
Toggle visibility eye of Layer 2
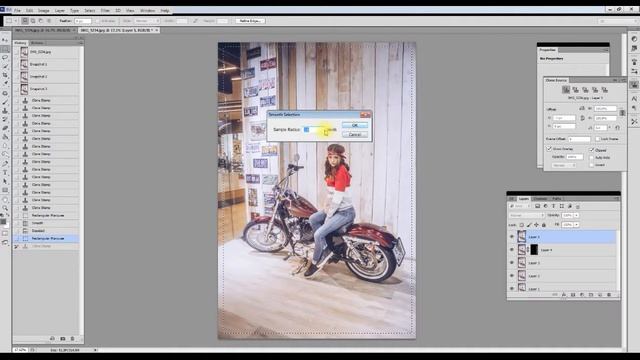(x=512, y=276)
